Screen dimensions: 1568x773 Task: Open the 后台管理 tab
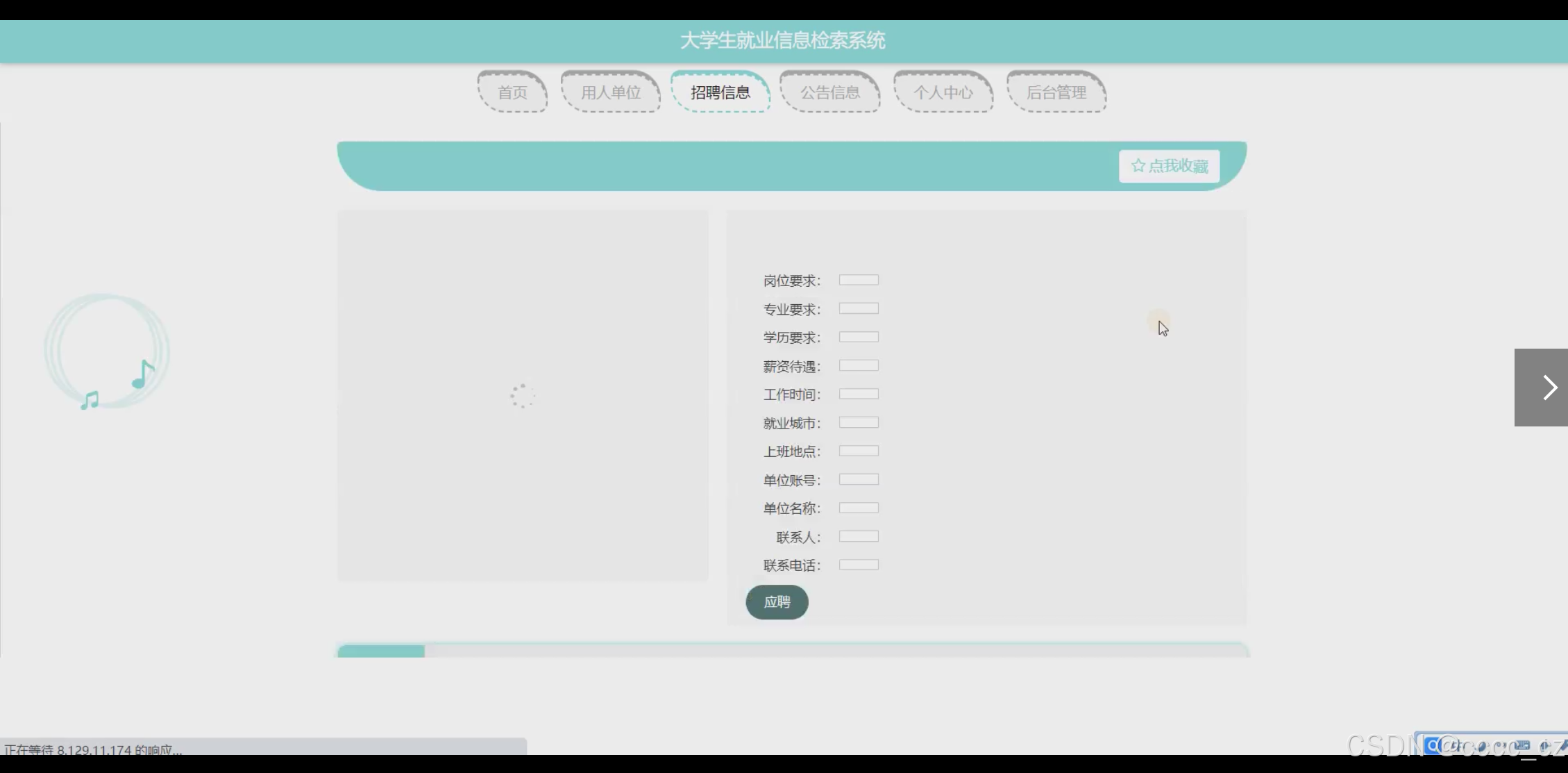[x=1056, y=92]
